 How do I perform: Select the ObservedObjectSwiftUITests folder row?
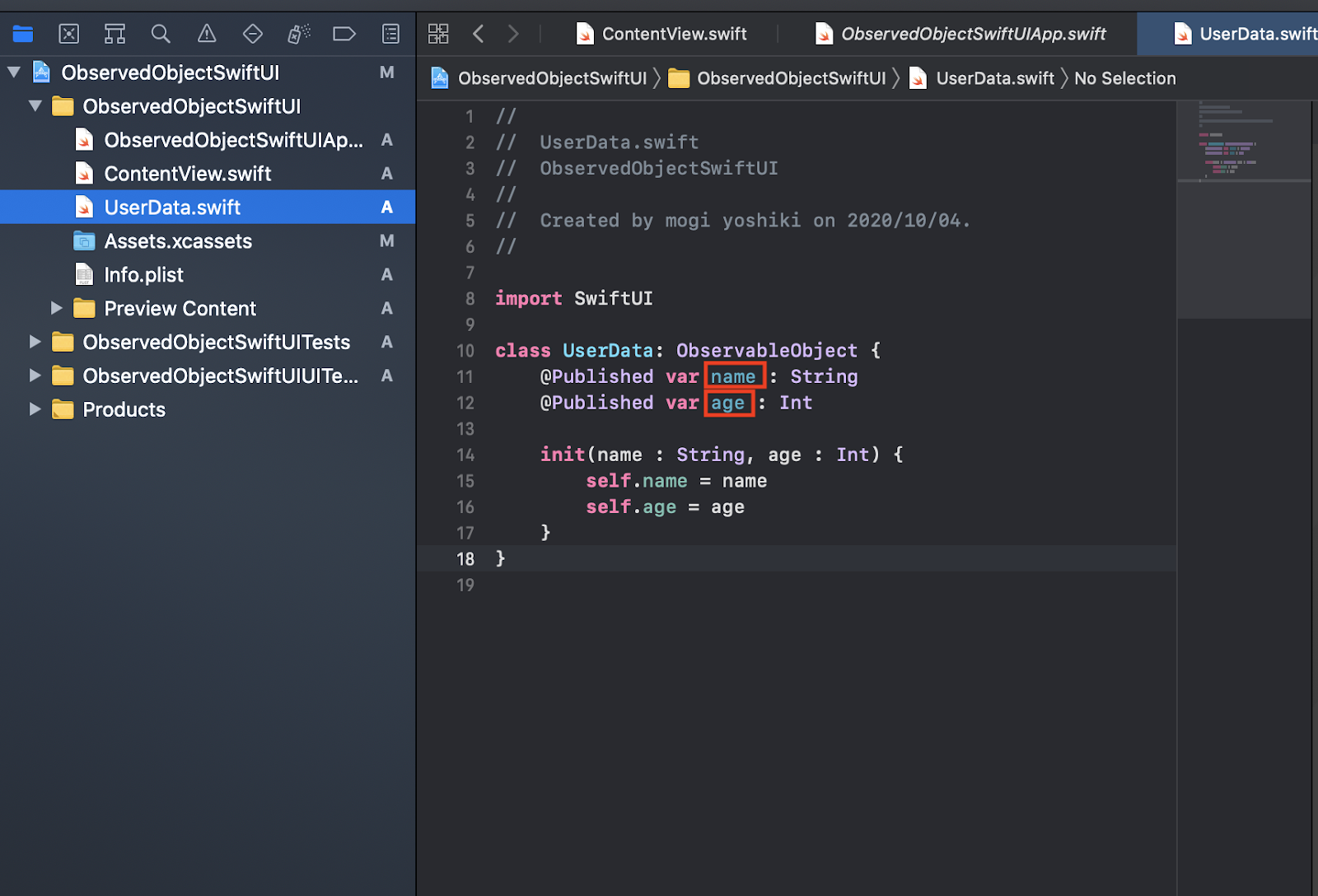[x=208, y=342]
